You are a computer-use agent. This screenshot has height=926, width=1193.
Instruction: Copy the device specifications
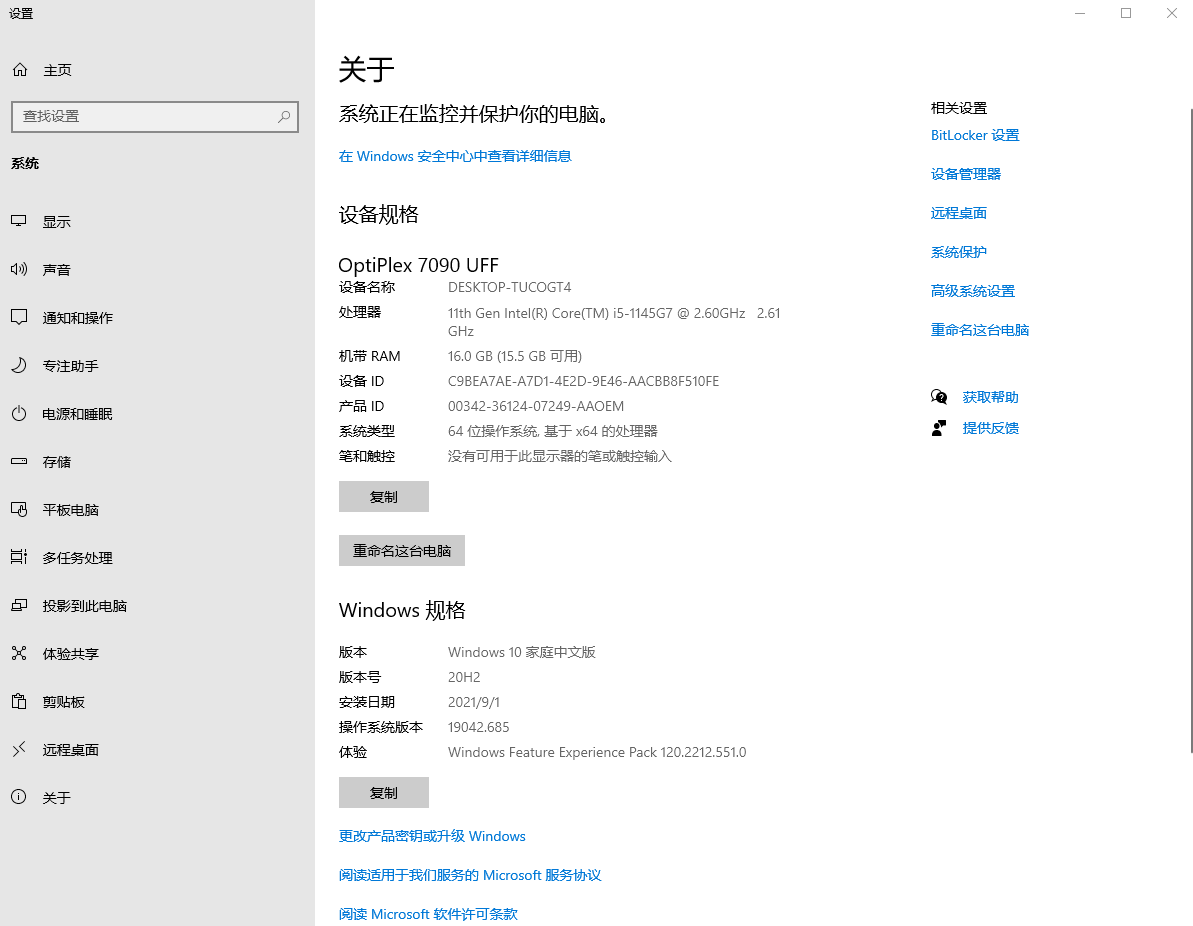pyautogui.click(x=383, y=496)
